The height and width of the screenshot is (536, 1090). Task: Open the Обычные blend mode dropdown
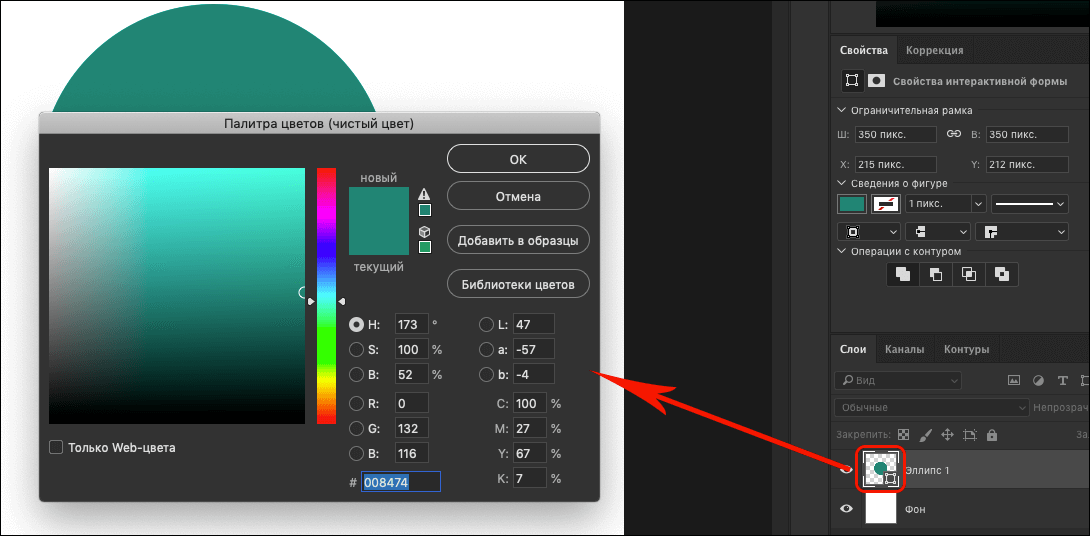(931, 407)
